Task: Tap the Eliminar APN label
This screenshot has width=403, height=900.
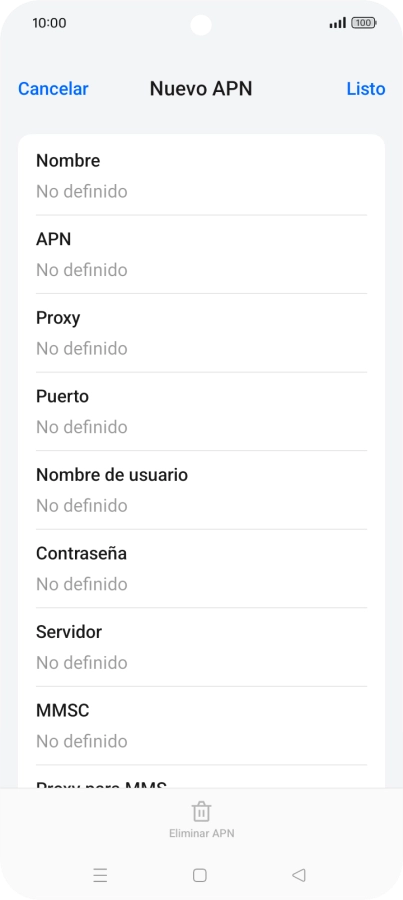Action: point(202,833)
